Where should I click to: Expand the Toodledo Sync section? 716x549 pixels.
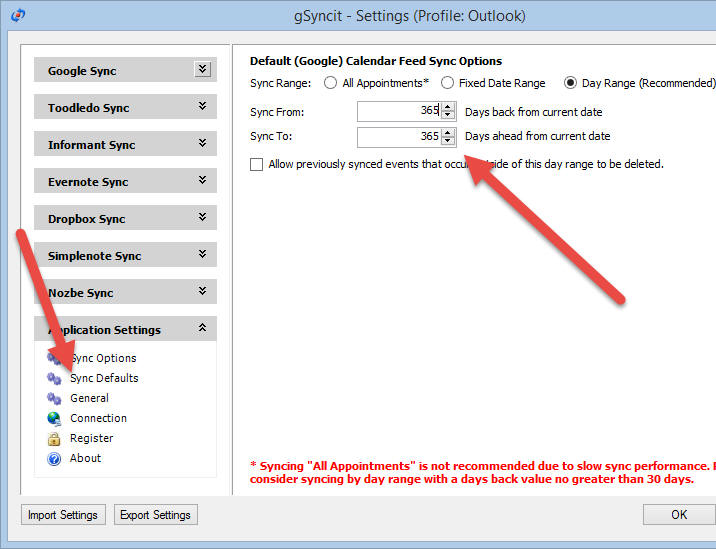click(x=202, y=106)
